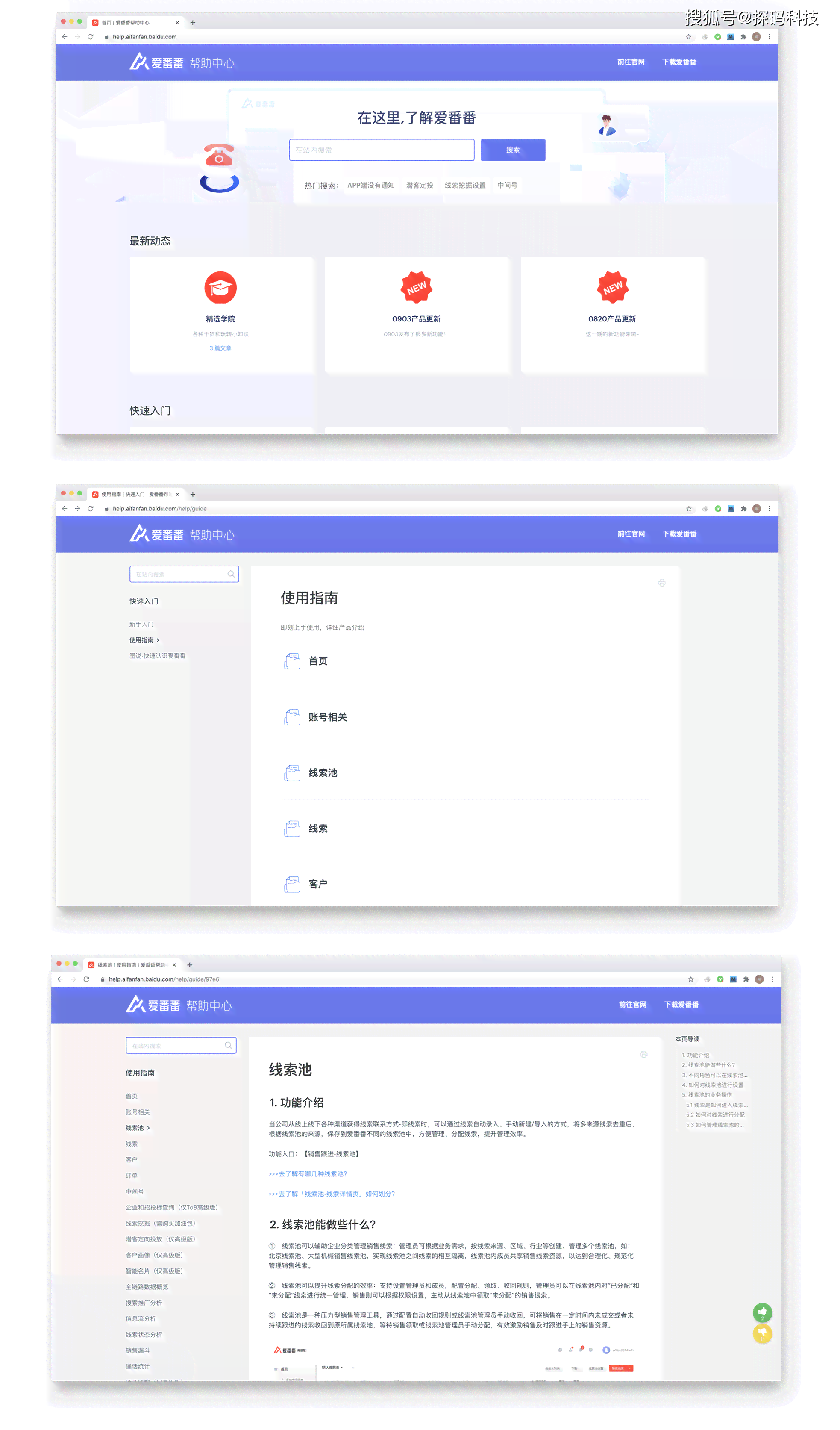
Task: Click the 搜索 button on the homepage
Action: (513, 150)
